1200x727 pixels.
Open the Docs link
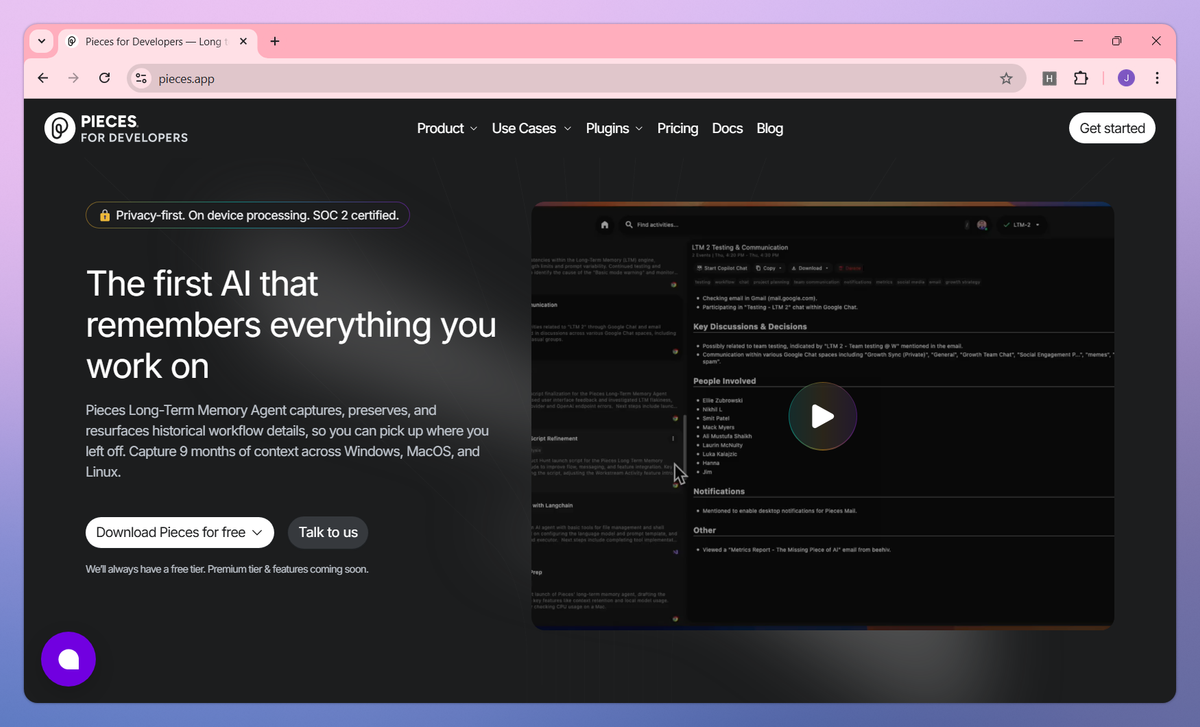[727, 128]
